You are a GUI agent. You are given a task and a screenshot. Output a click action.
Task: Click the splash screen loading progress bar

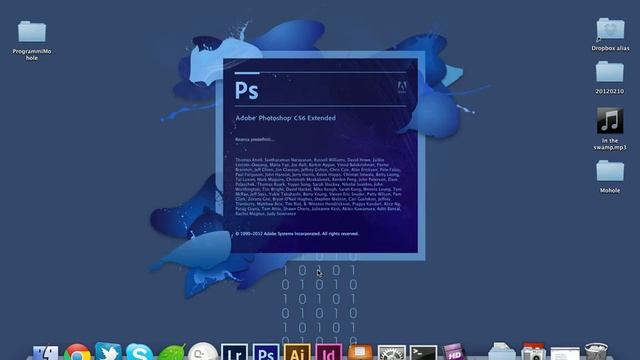click(x=320, y=73)
